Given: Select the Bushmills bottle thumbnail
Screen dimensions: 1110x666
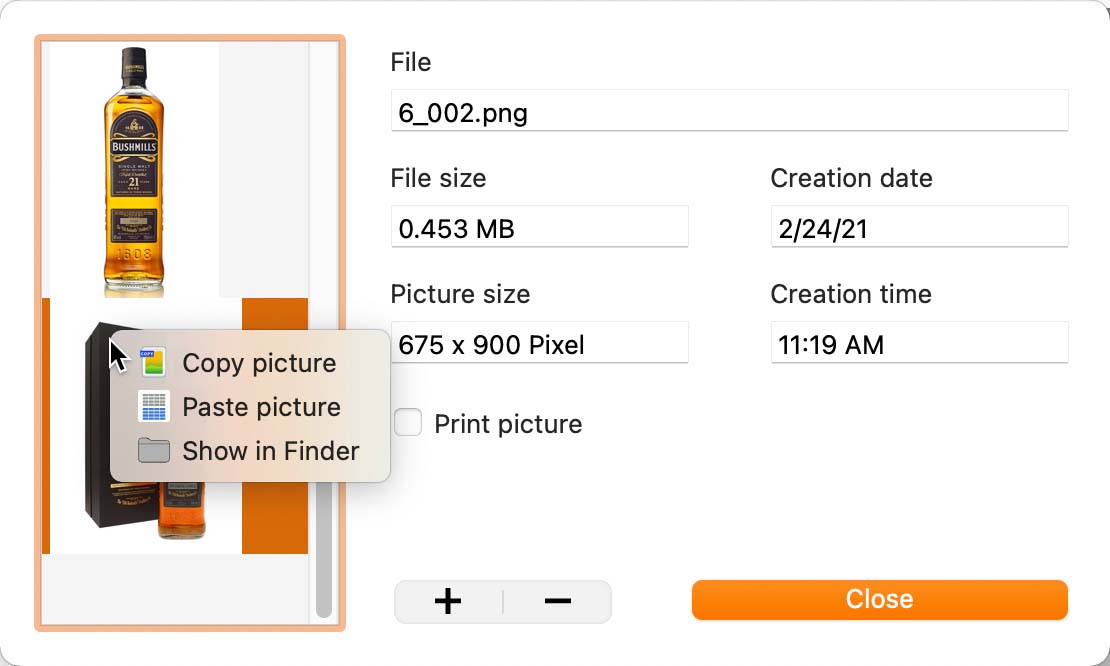Looking at the screenshot, I should tap(135, 171).
